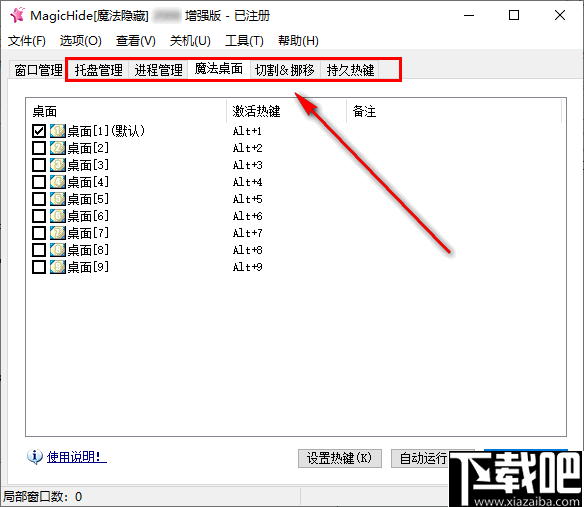Click the 备注 column header
Screen dimensions: 584x507
coord(454,111)
